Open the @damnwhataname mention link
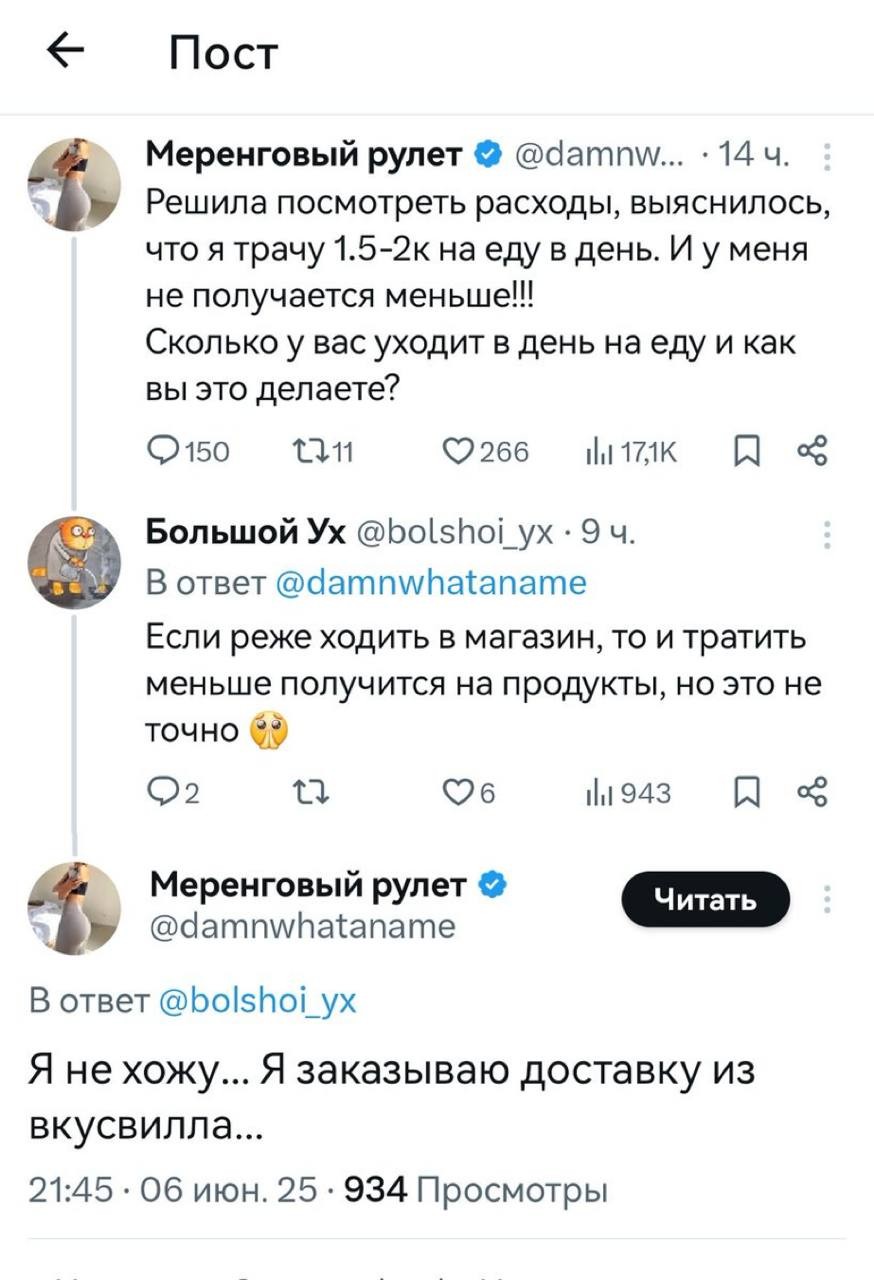The image size is (874, 1280). click(x=431, y=583)
